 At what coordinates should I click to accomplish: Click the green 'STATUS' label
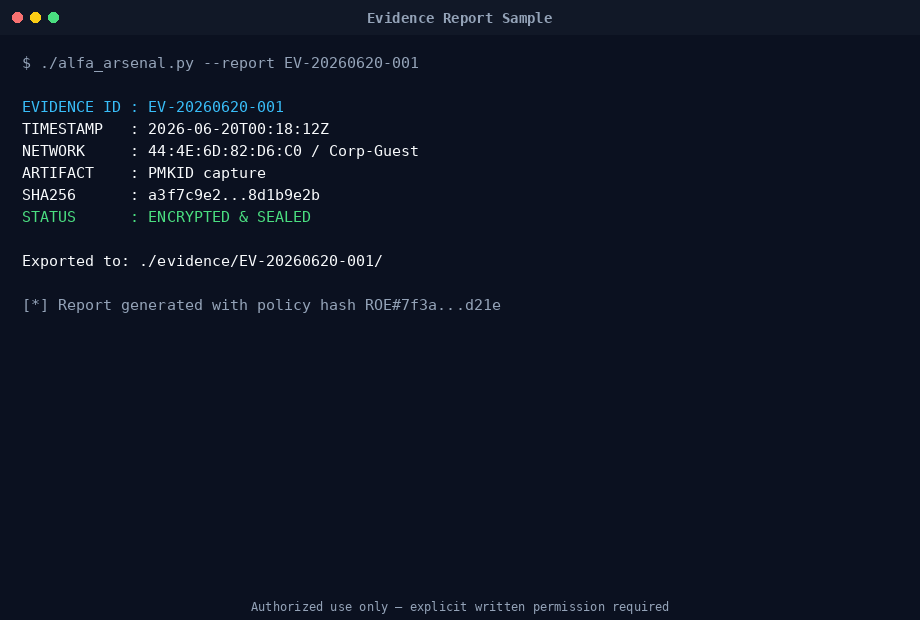pyautogui.click(x=49, y=217)
